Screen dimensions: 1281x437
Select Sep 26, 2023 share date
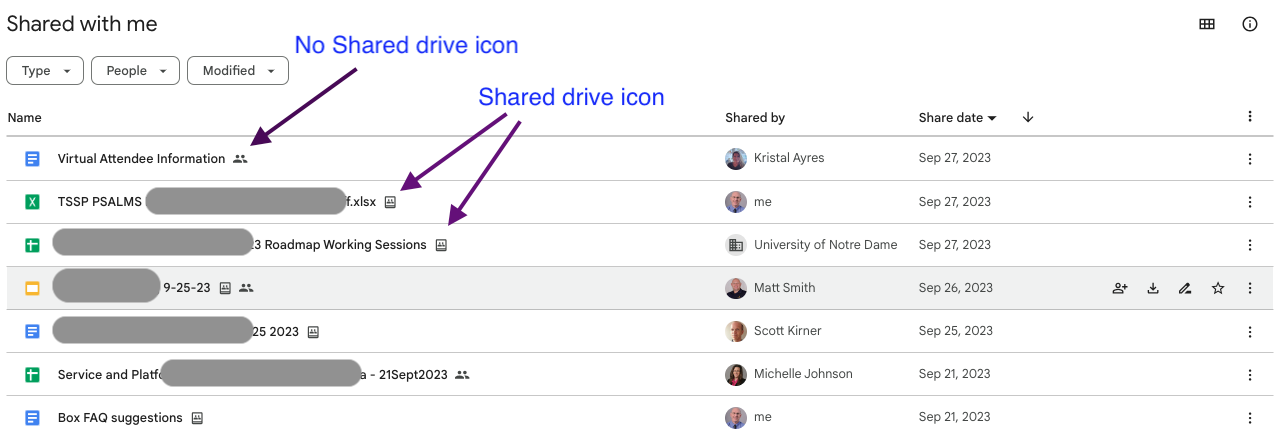pyautogui.click(x=956, y=288)
